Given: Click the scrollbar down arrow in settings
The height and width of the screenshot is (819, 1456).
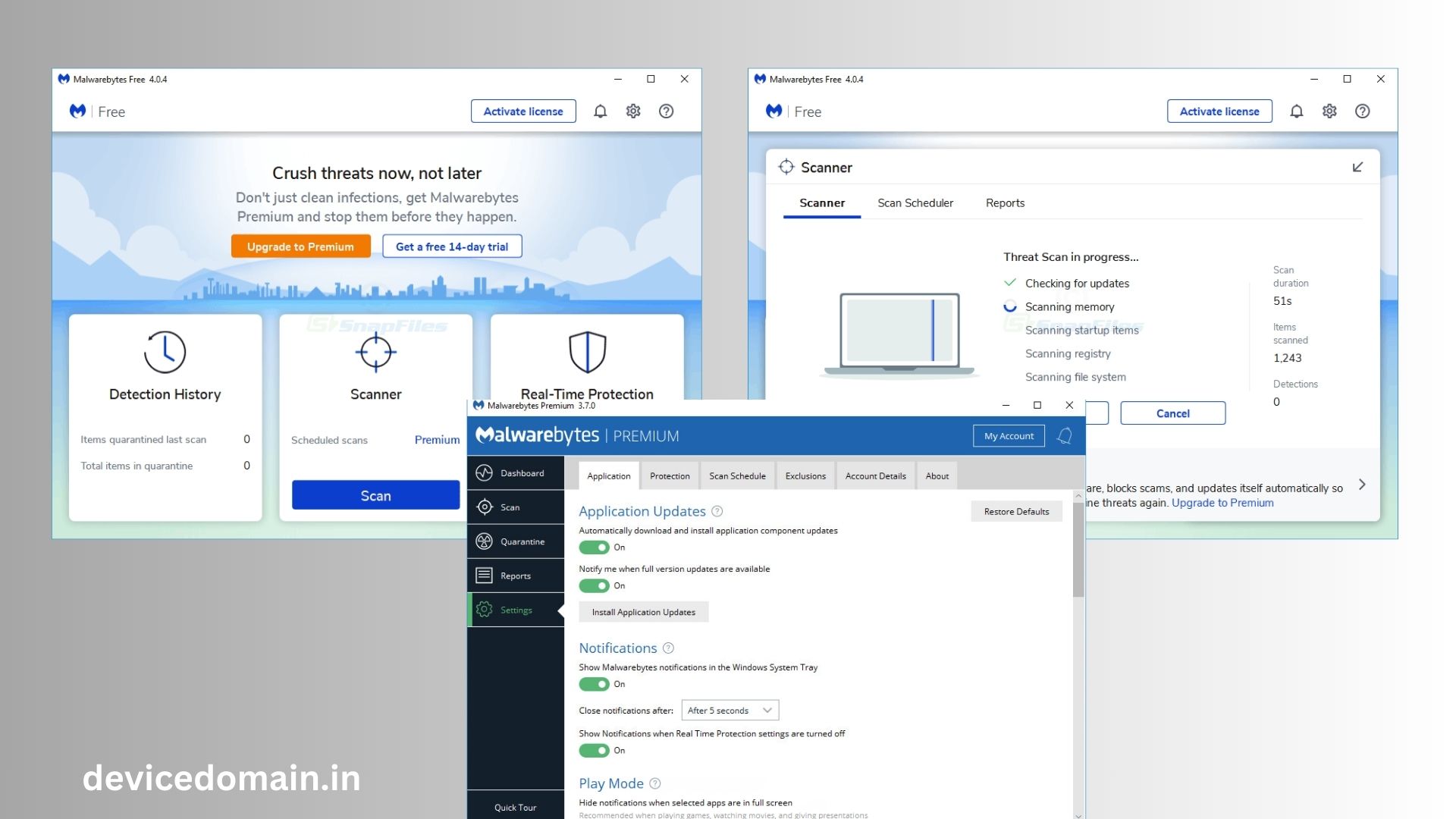Looking at the screenshot, I should 1078,815.
